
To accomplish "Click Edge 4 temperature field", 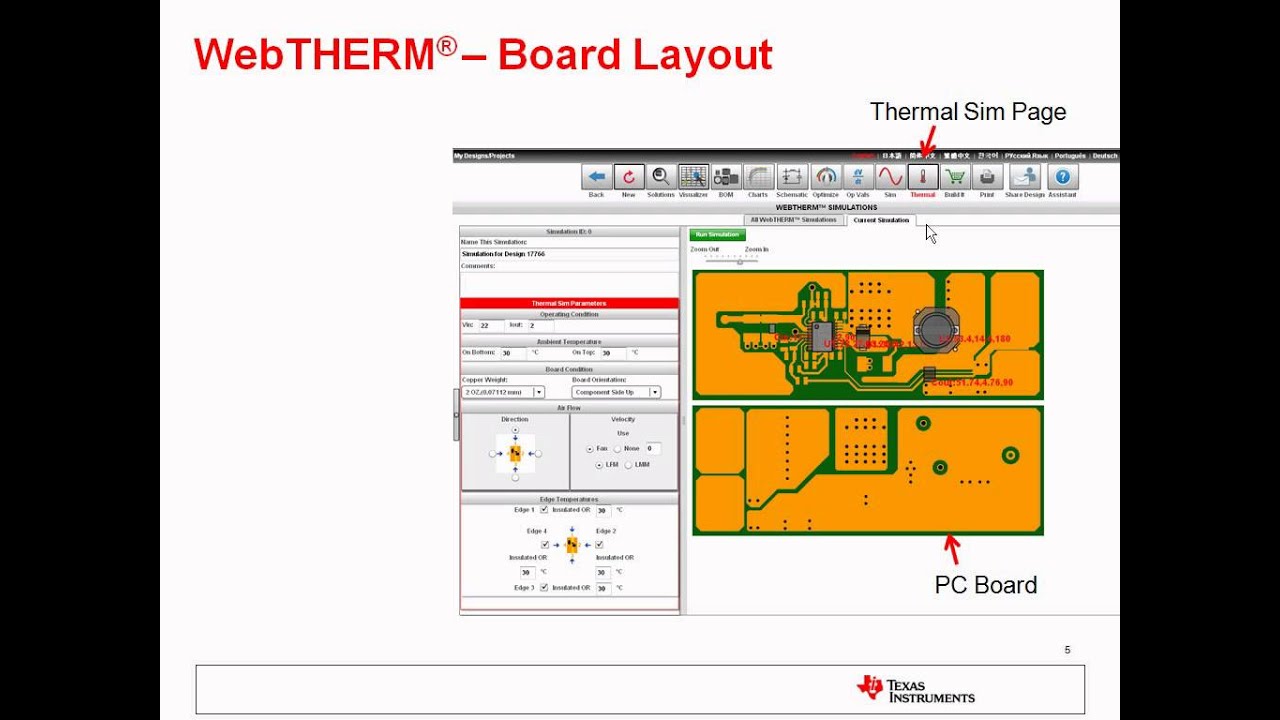I will (527, 572).
